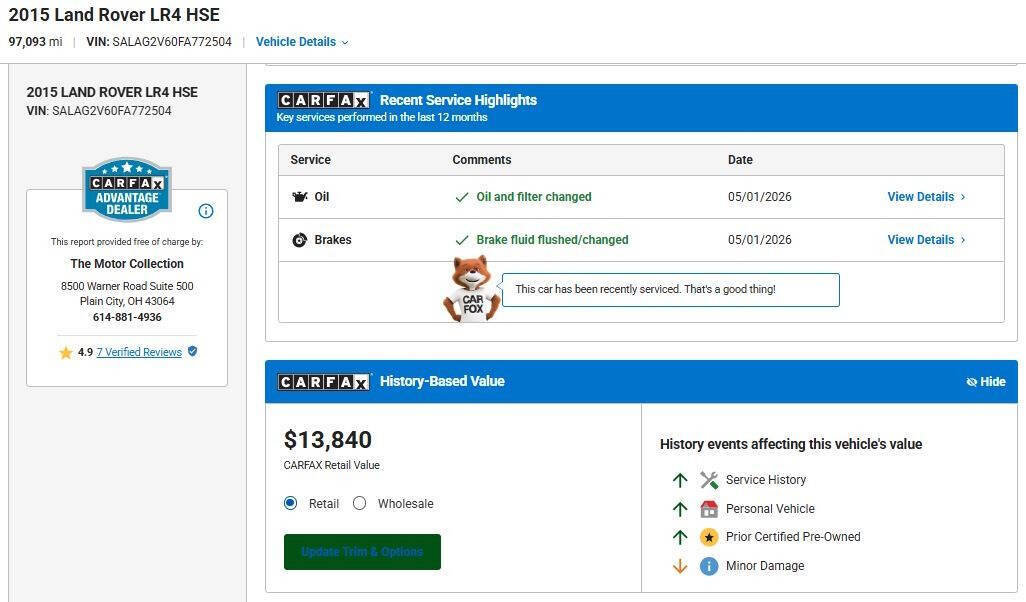Click the wrench and screwdriver Service History icon
This screenshot has width=1026, height=602.
pyautogui.click(x=709, y=480)
